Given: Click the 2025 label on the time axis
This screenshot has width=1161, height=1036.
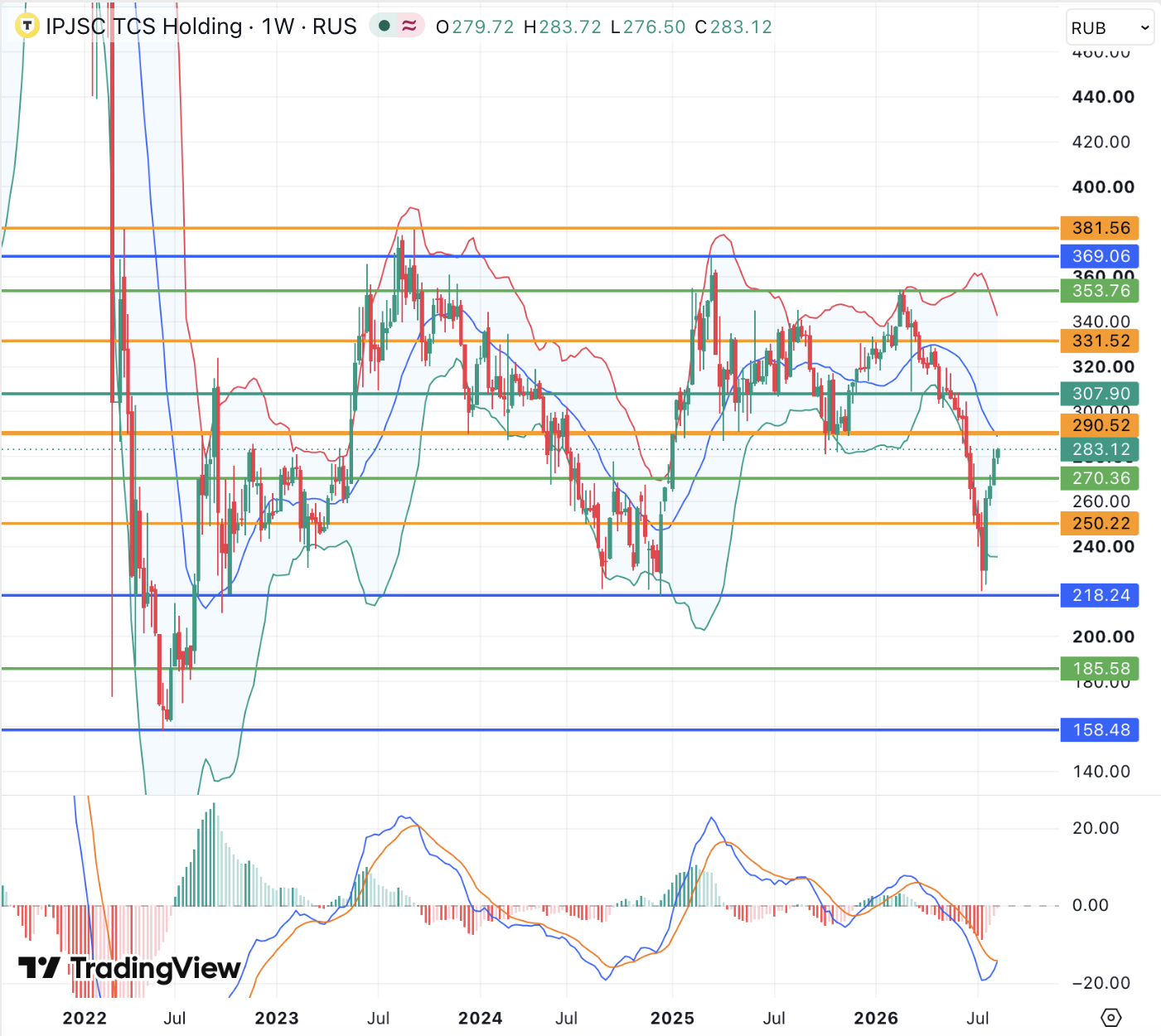Looking at the screenshot, I should pos(672,1019).
